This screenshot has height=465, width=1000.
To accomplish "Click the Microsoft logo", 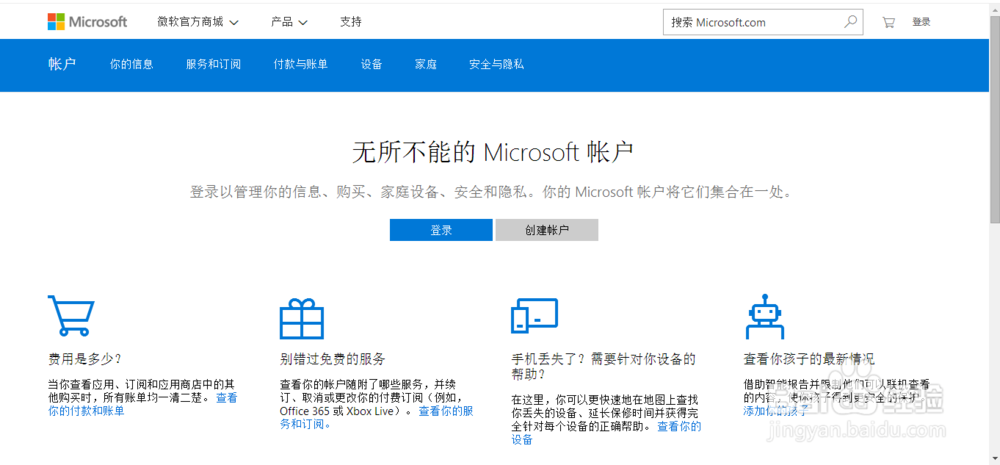I will [87, 22].
